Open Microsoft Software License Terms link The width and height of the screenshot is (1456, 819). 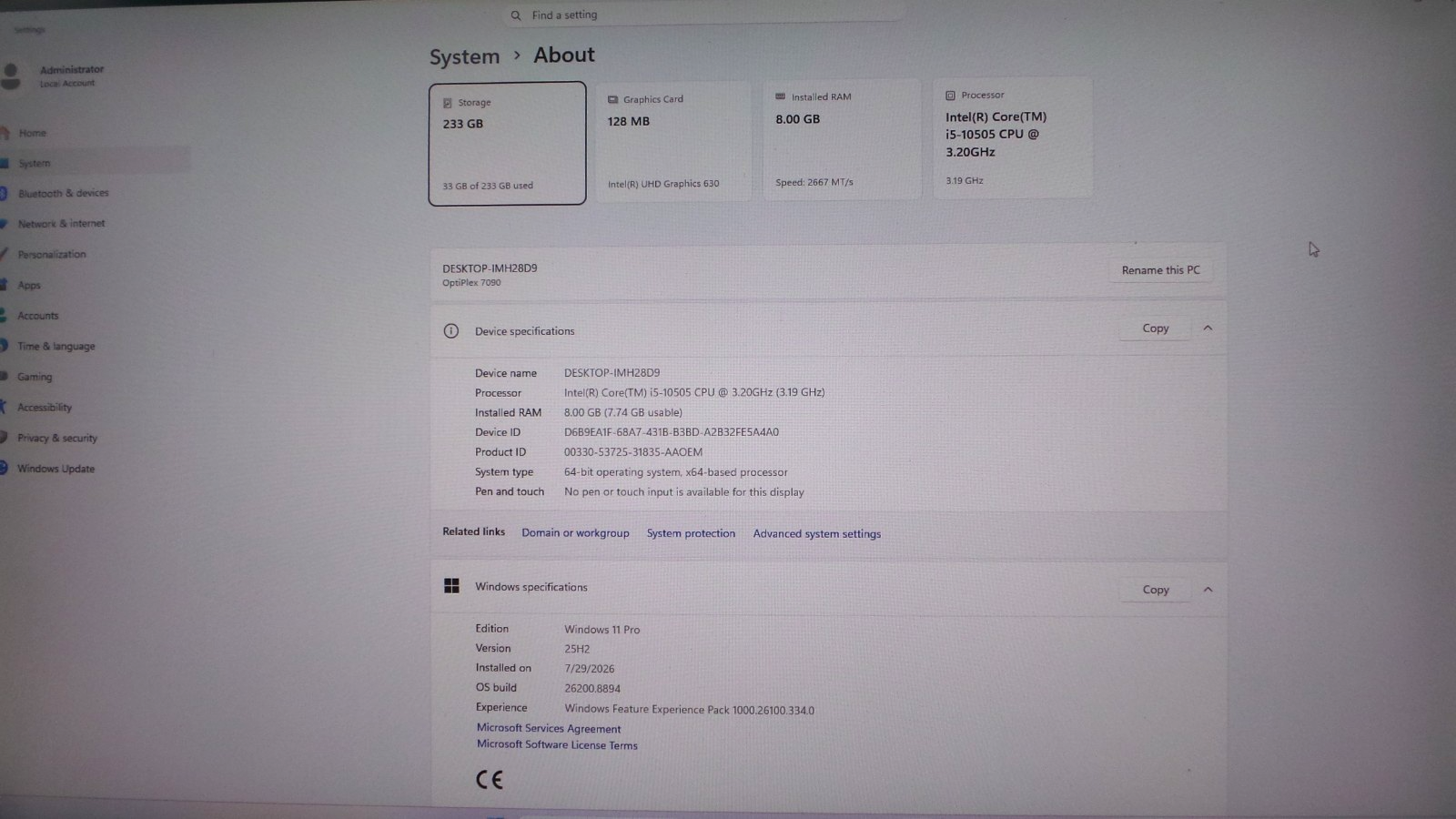[557, 745]
